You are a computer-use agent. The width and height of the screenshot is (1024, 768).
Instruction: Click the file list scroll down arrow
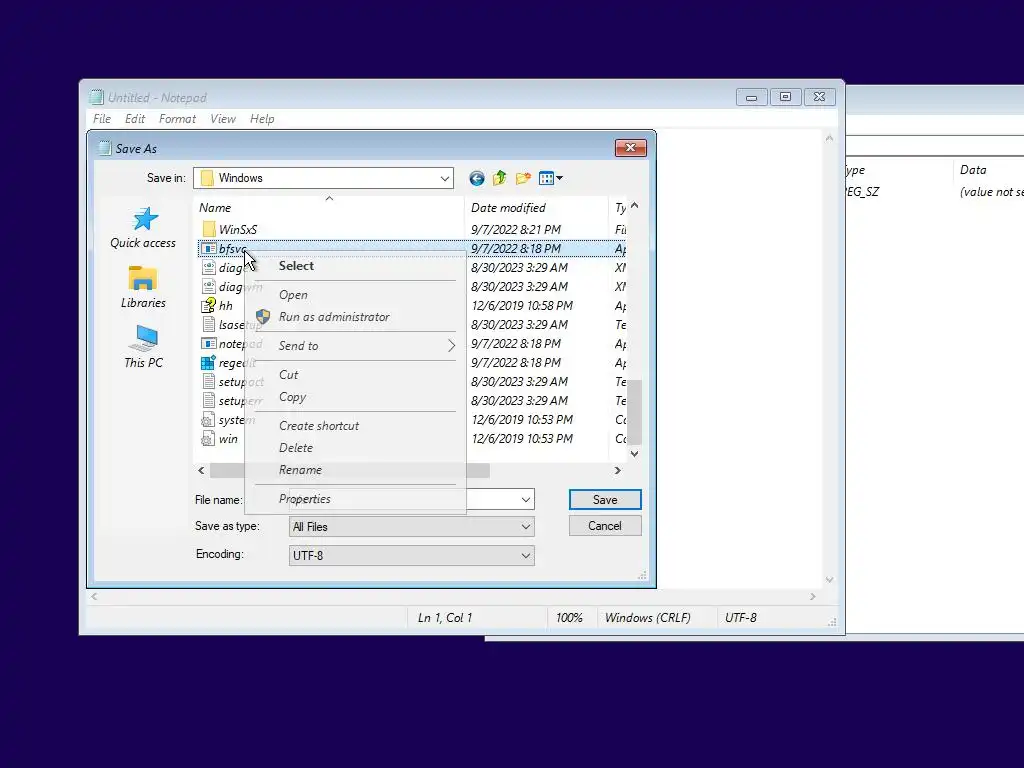coord(634,454)
